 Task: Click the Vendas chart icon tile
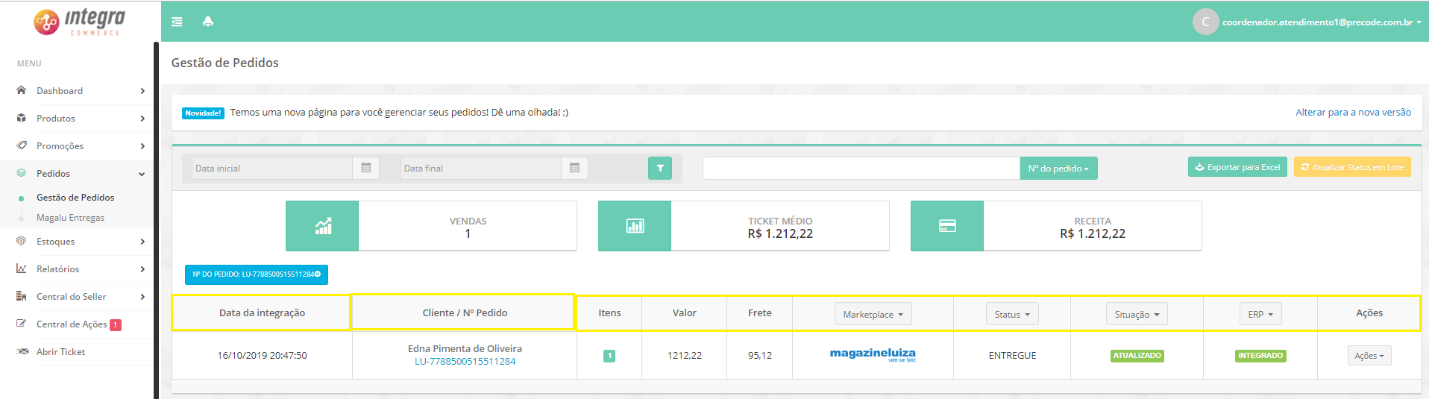point(322,226)
